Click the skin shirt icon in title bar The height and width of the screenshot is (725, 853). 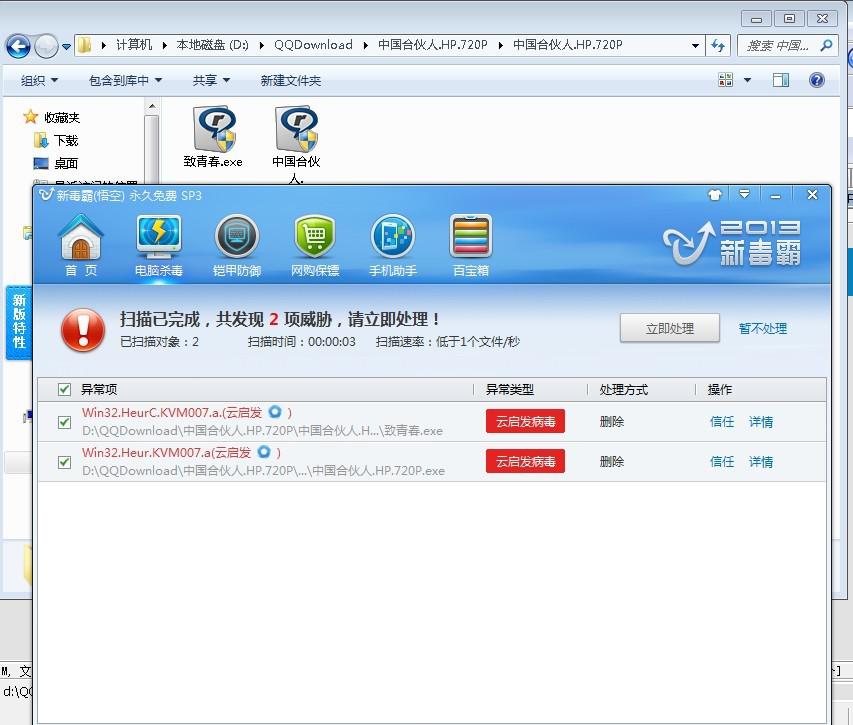[715, 195]
